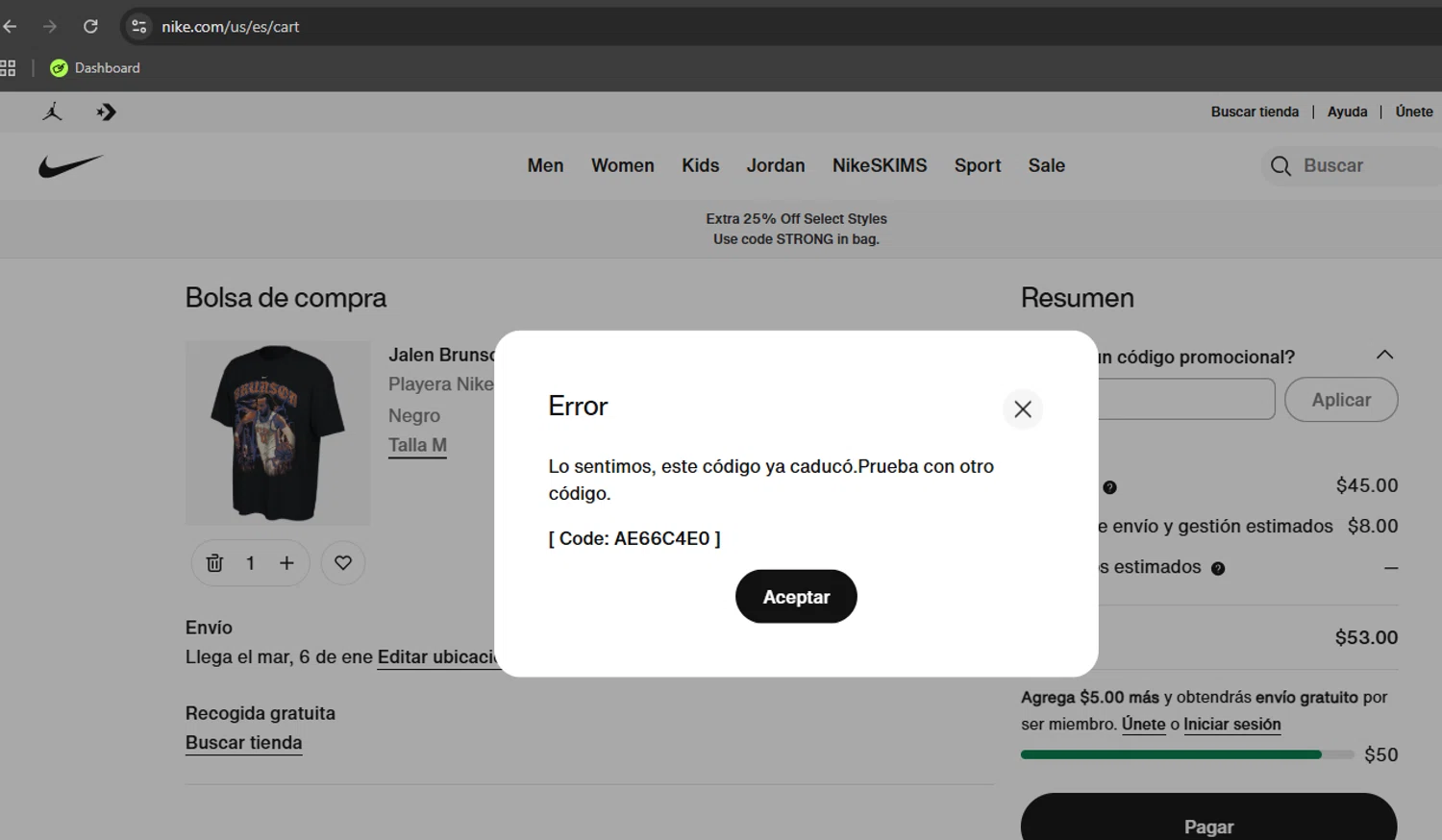
Task: Click the Buscar search field
Action: point(1351,166)
